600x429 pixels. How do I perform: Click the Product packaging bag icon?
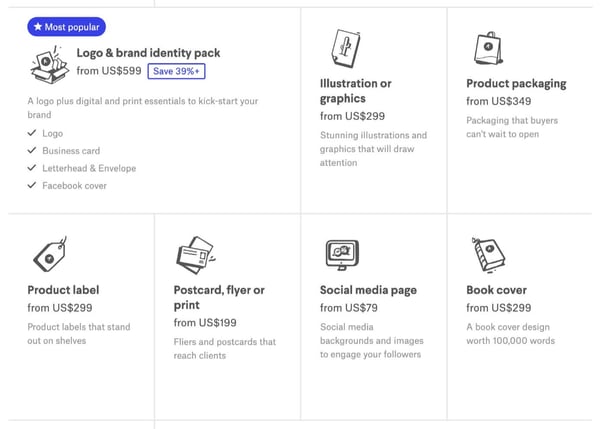pos(487,48)
